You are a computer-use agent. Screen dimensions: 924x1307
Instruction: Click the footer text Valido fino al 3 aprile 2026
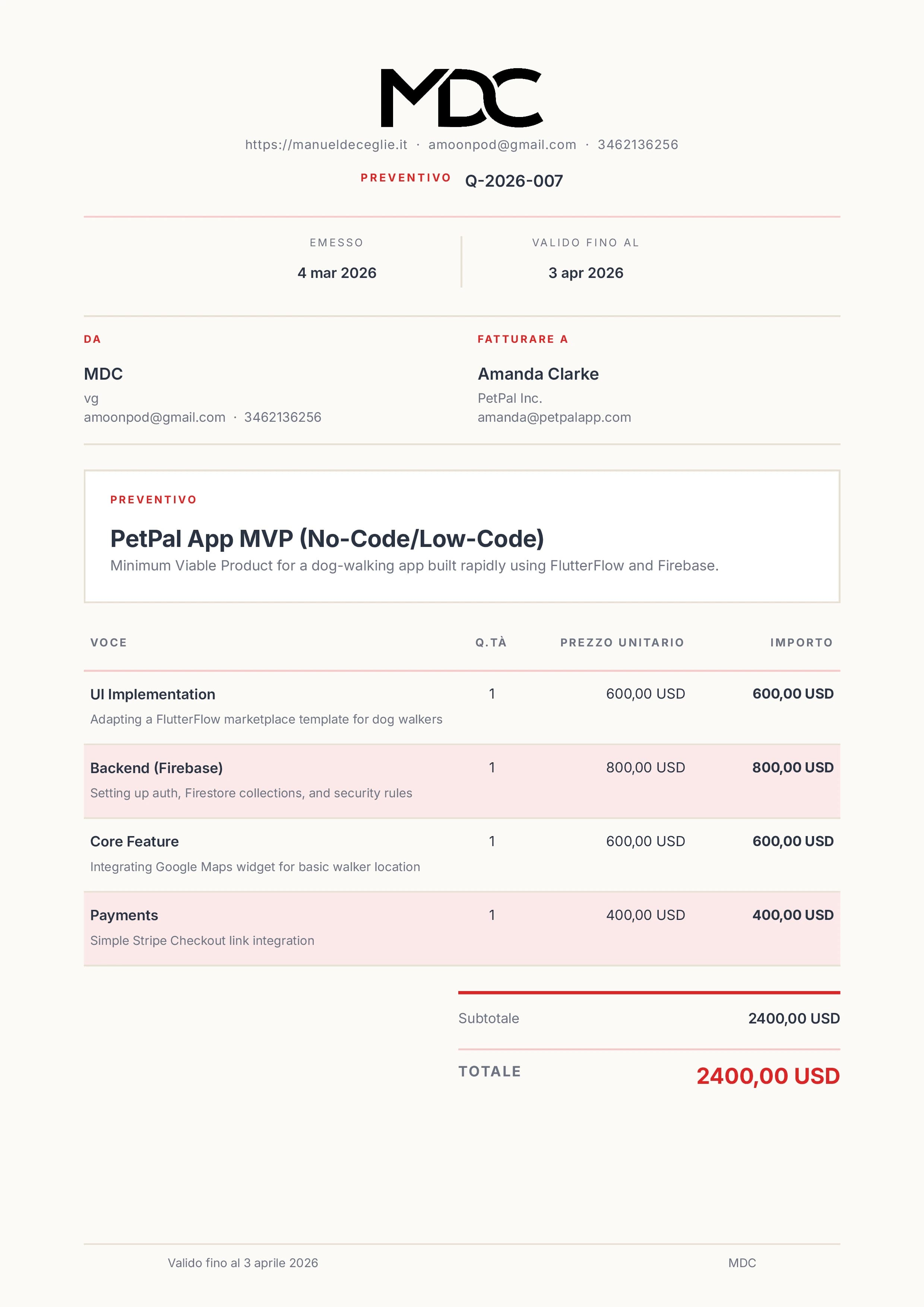coord(243,1263)
